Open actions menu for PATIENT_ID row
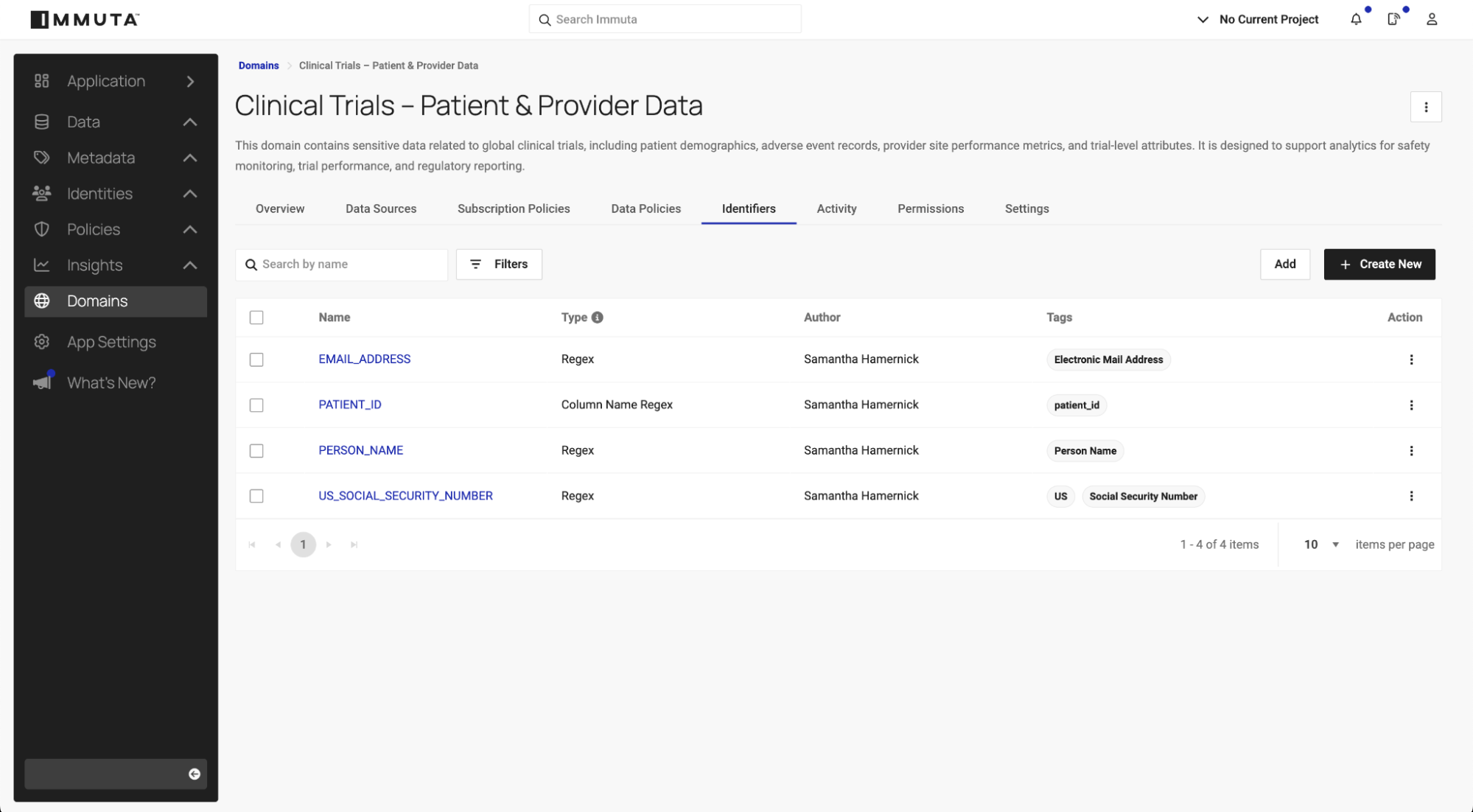Image resolution: width=1473 pixels, height=812 pixels. click(1411, 405)
